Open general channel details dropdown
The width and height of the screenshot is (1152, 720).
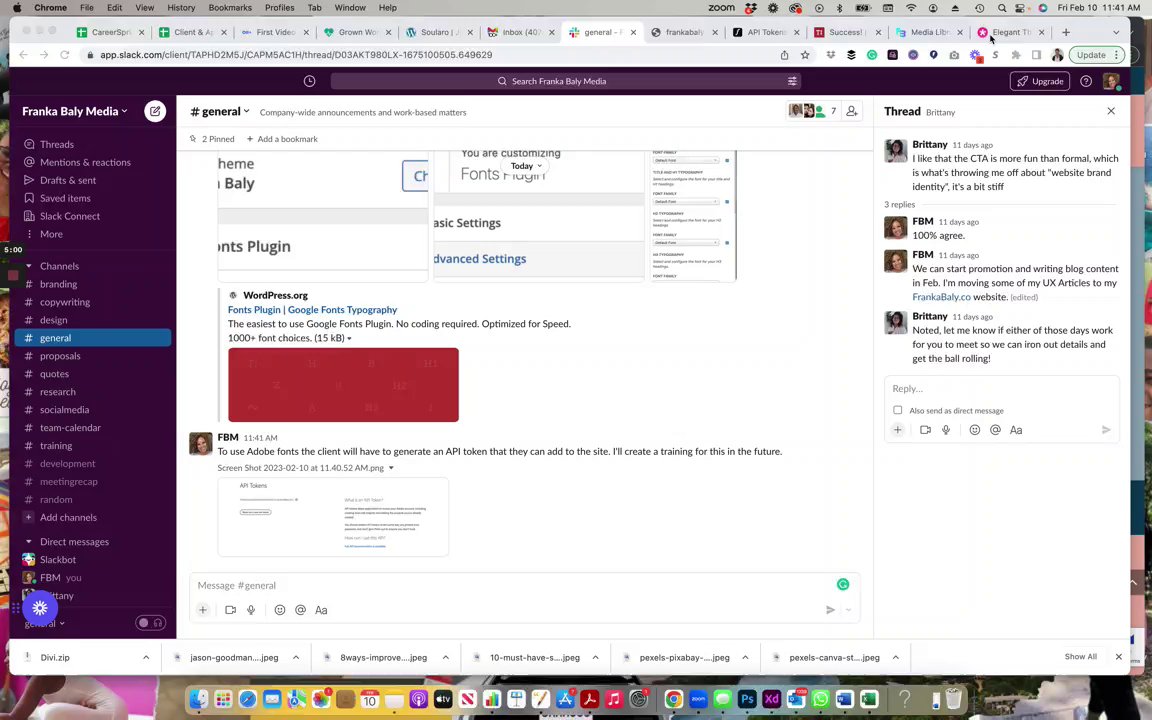(x=220, y=112)
